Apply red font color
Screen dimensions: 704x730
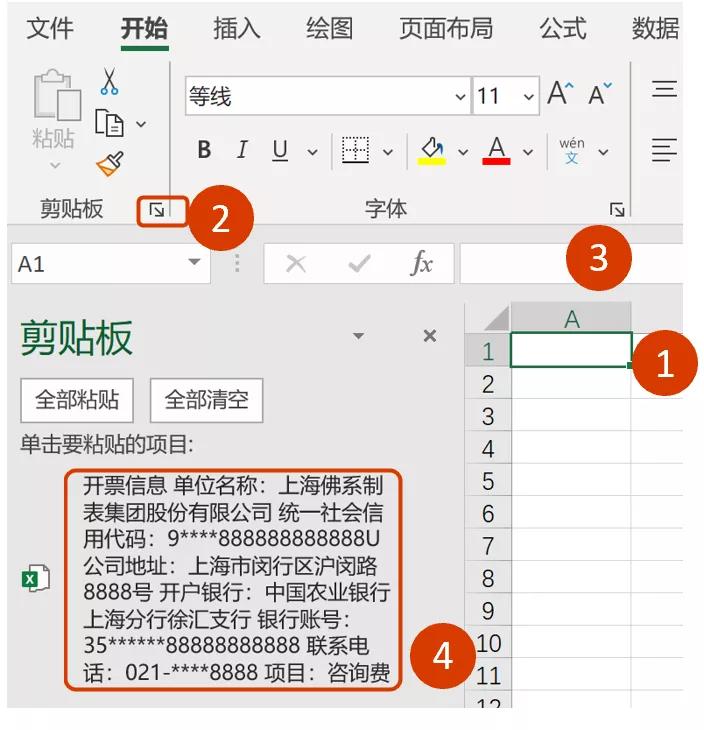tap(496, 151)
